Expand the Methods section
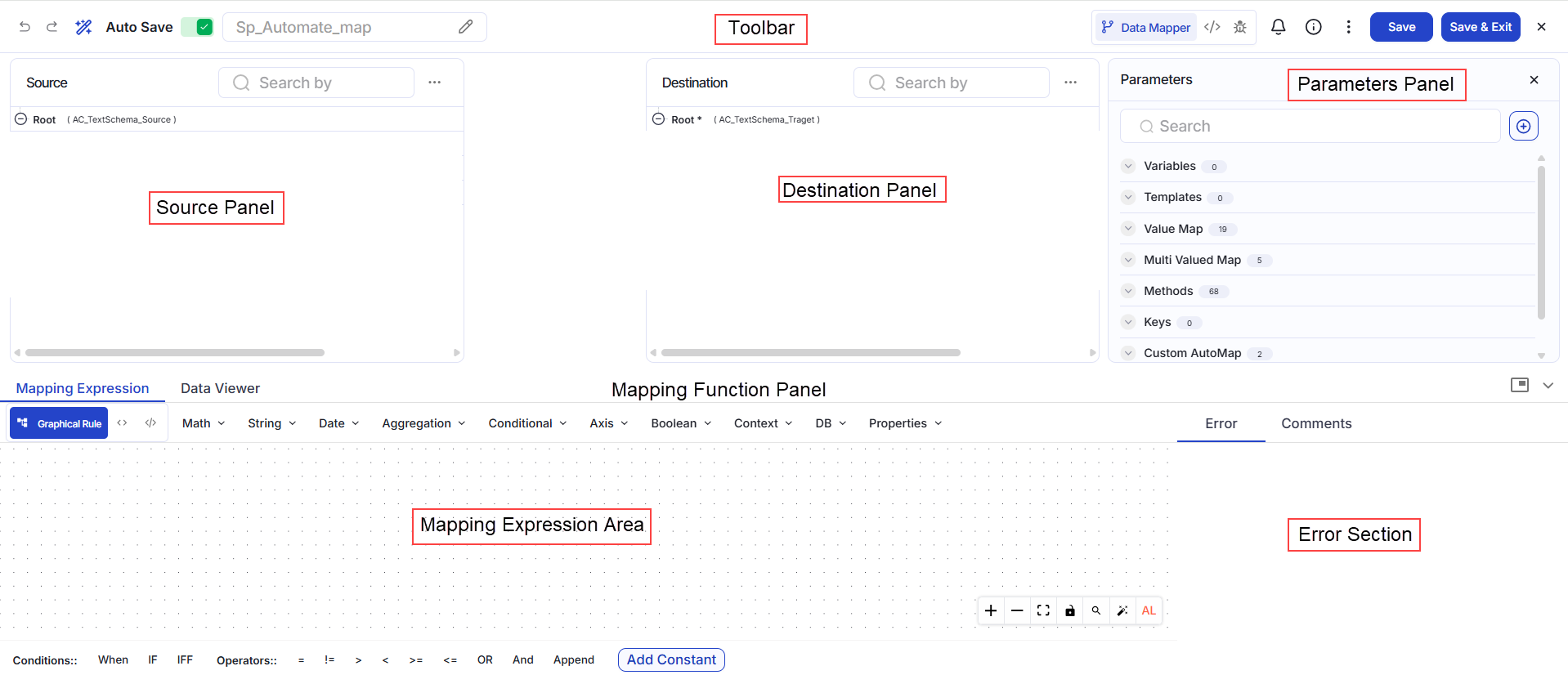 pos(1128,291)
